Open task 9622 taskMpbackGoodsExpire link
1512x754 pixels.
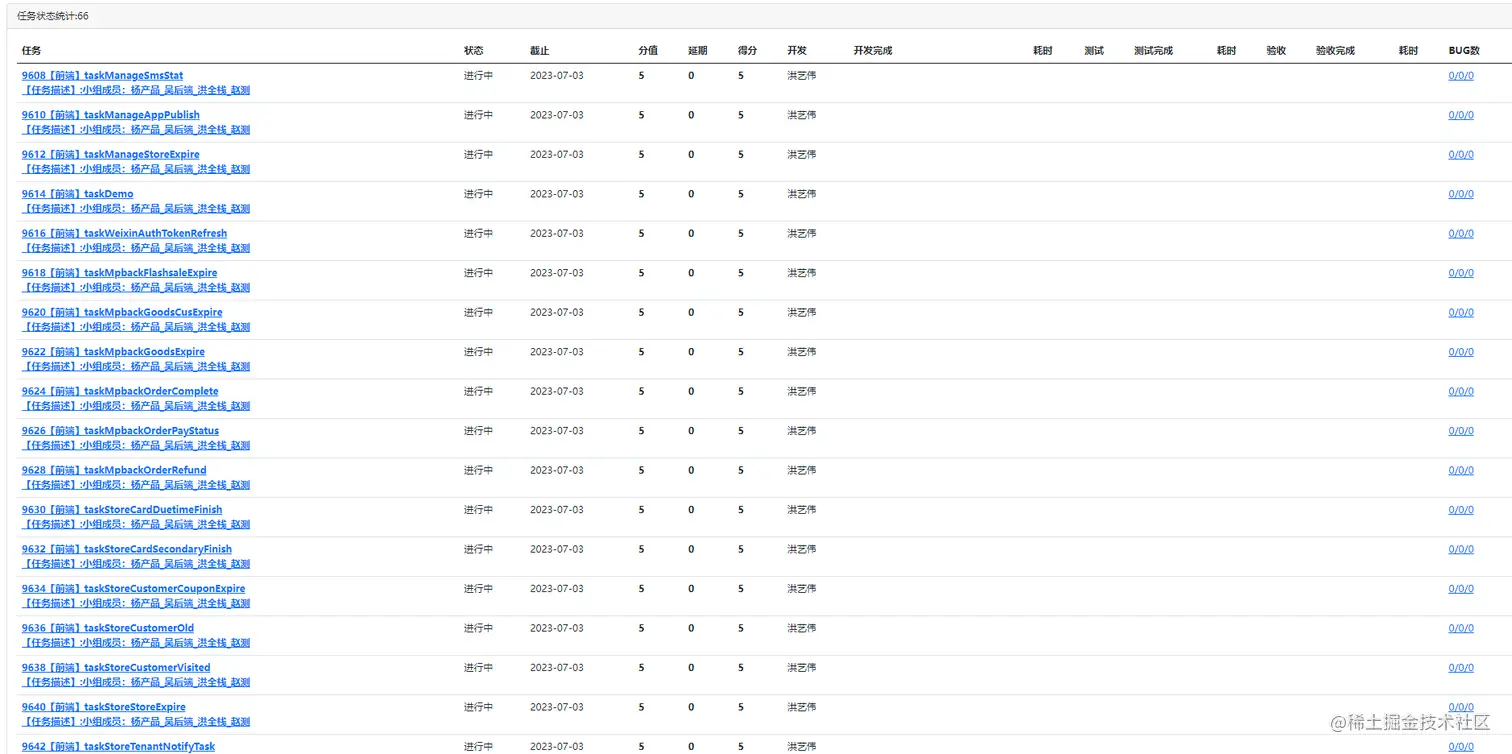coord(113,352)
